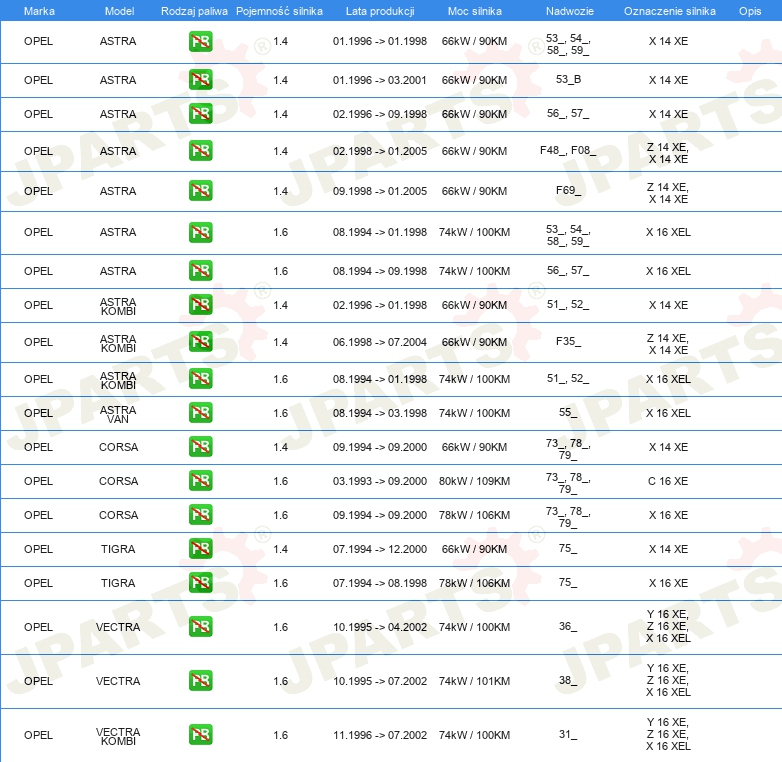
Task: Click the 07.1994 -> 12.2000 date cell
Action: tap(380, 549)
